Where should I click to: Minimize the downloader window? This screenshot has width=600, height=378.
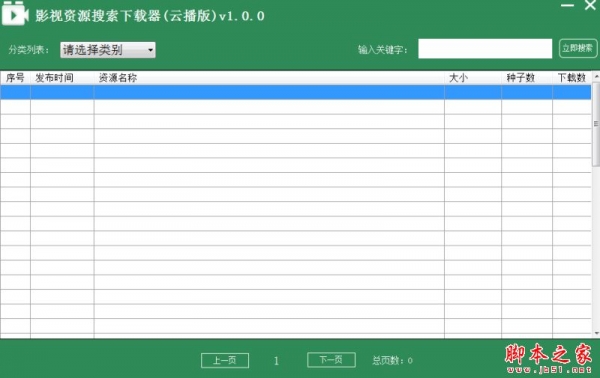(567, 5)
